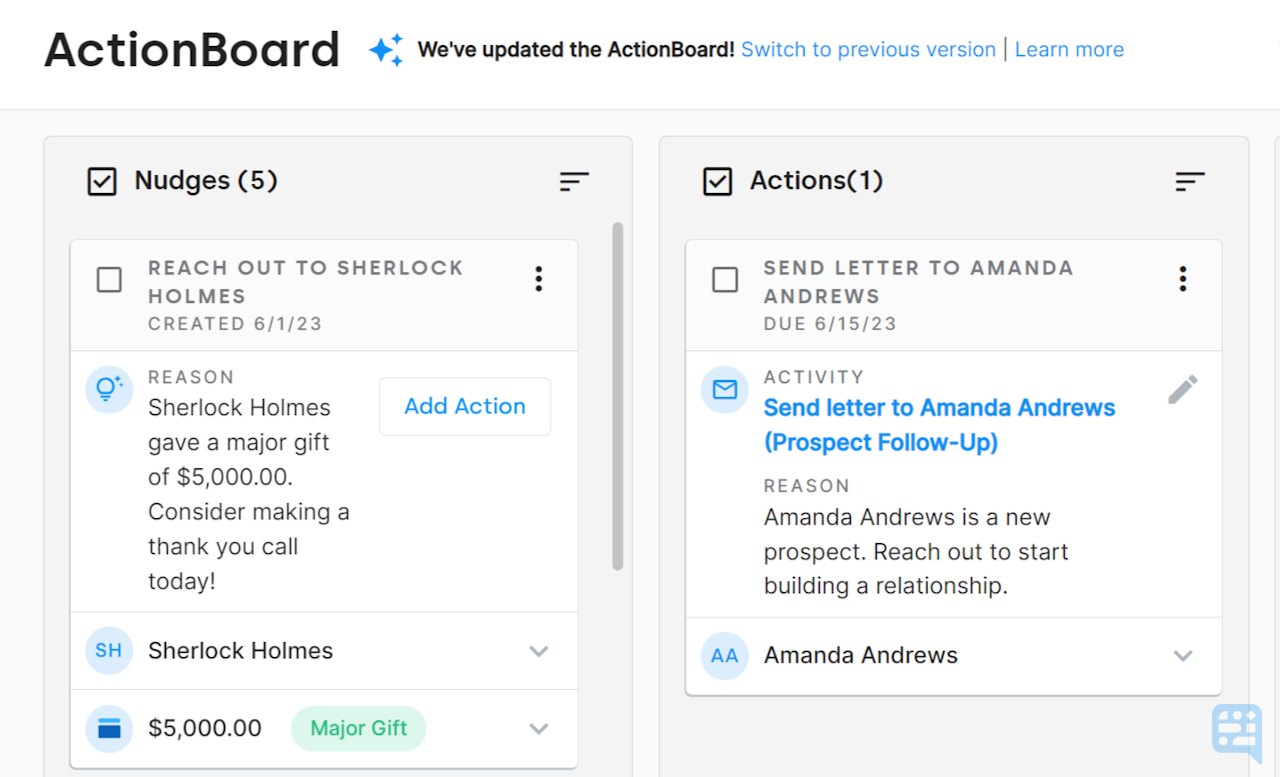Open the Switch to previous version link
Viewport: 1280px width, 777px height.
867,49
